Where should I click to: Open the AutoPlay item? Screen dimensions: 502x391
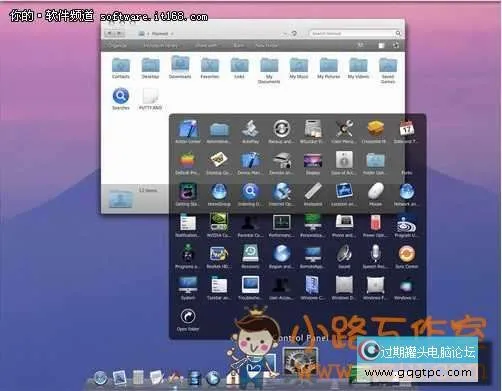point(250,131)
